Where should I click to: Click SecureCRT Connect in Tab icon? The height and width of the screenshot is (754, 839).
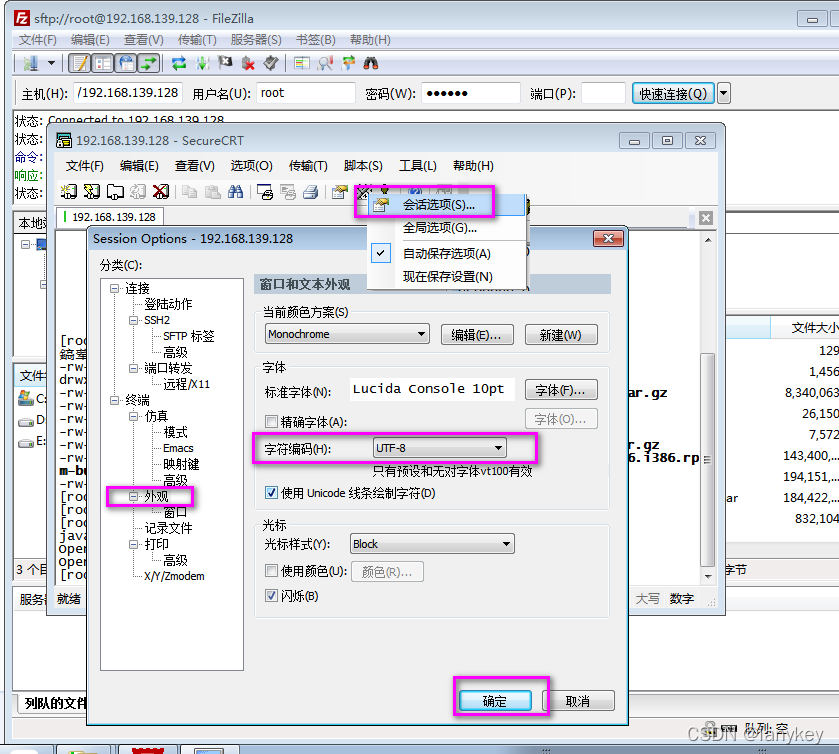pyautogui.click(x=115, y=191)
